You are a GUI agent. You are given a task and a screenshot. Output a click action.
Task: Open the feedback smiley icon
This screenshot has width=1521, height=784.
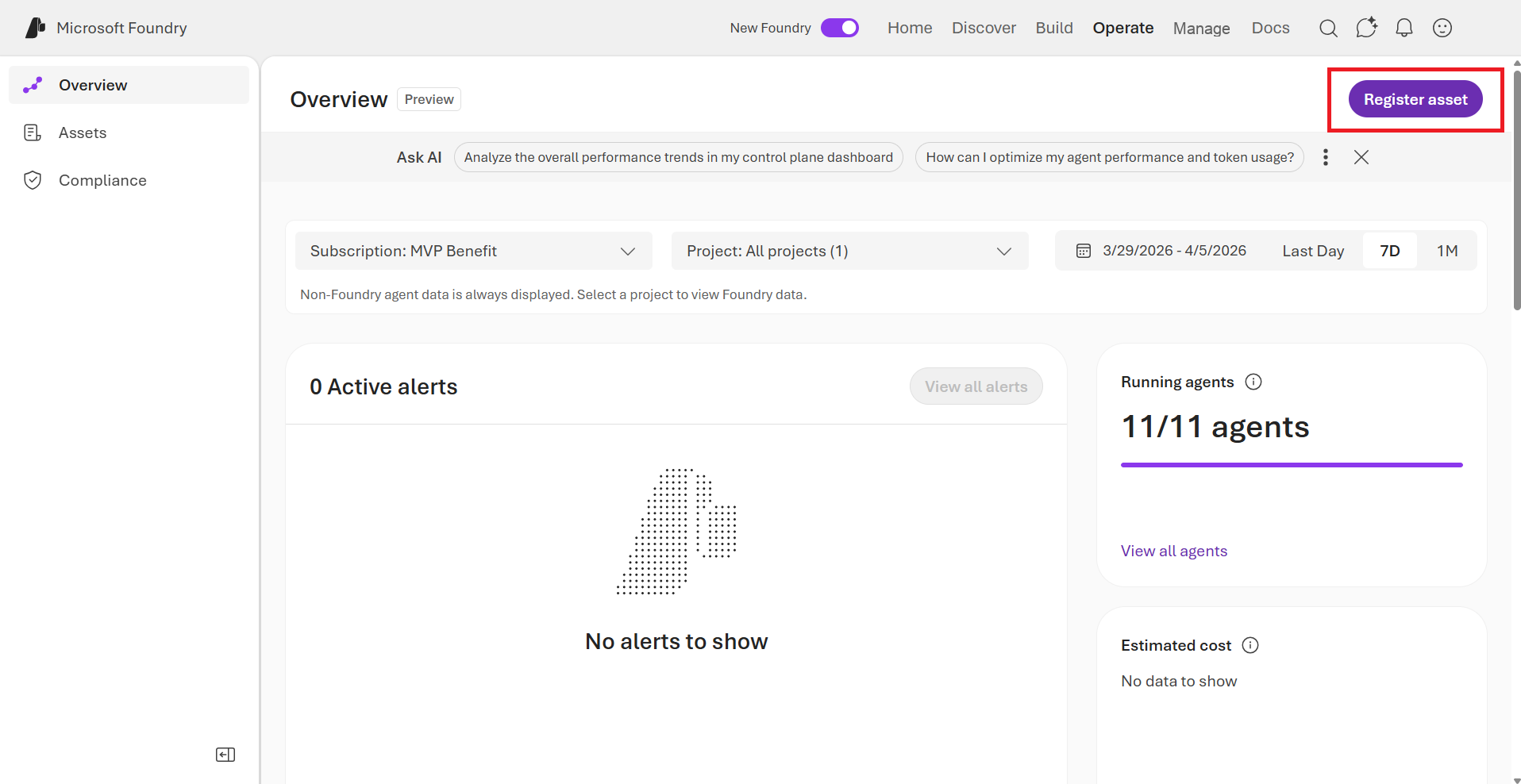(1442, 28)
